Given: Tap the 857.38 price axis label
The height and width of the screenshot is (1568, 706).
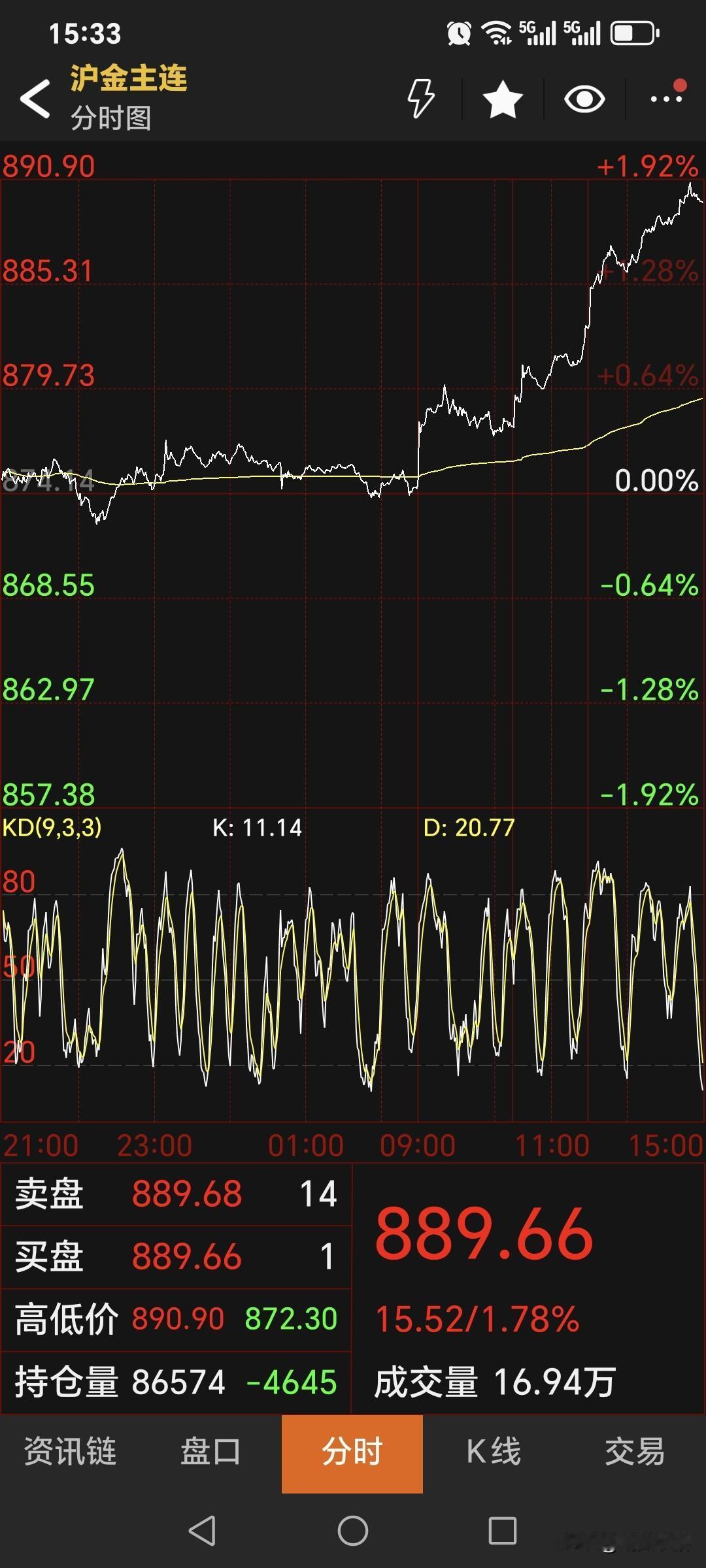Looking at the screenshot, I should click(48, 795).
